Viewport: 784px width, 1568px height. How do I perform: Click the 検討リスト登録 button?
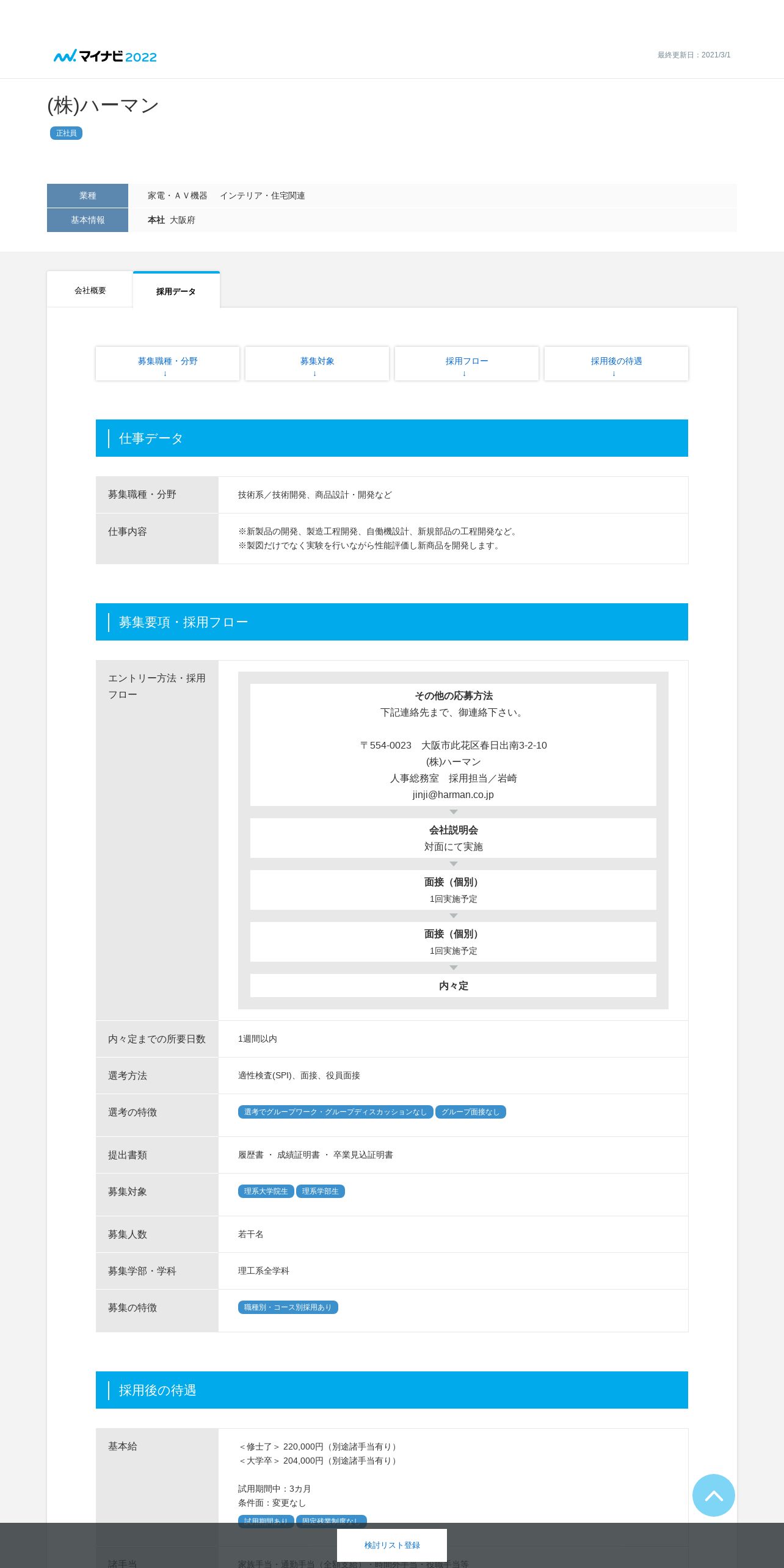click(392, 1545)
